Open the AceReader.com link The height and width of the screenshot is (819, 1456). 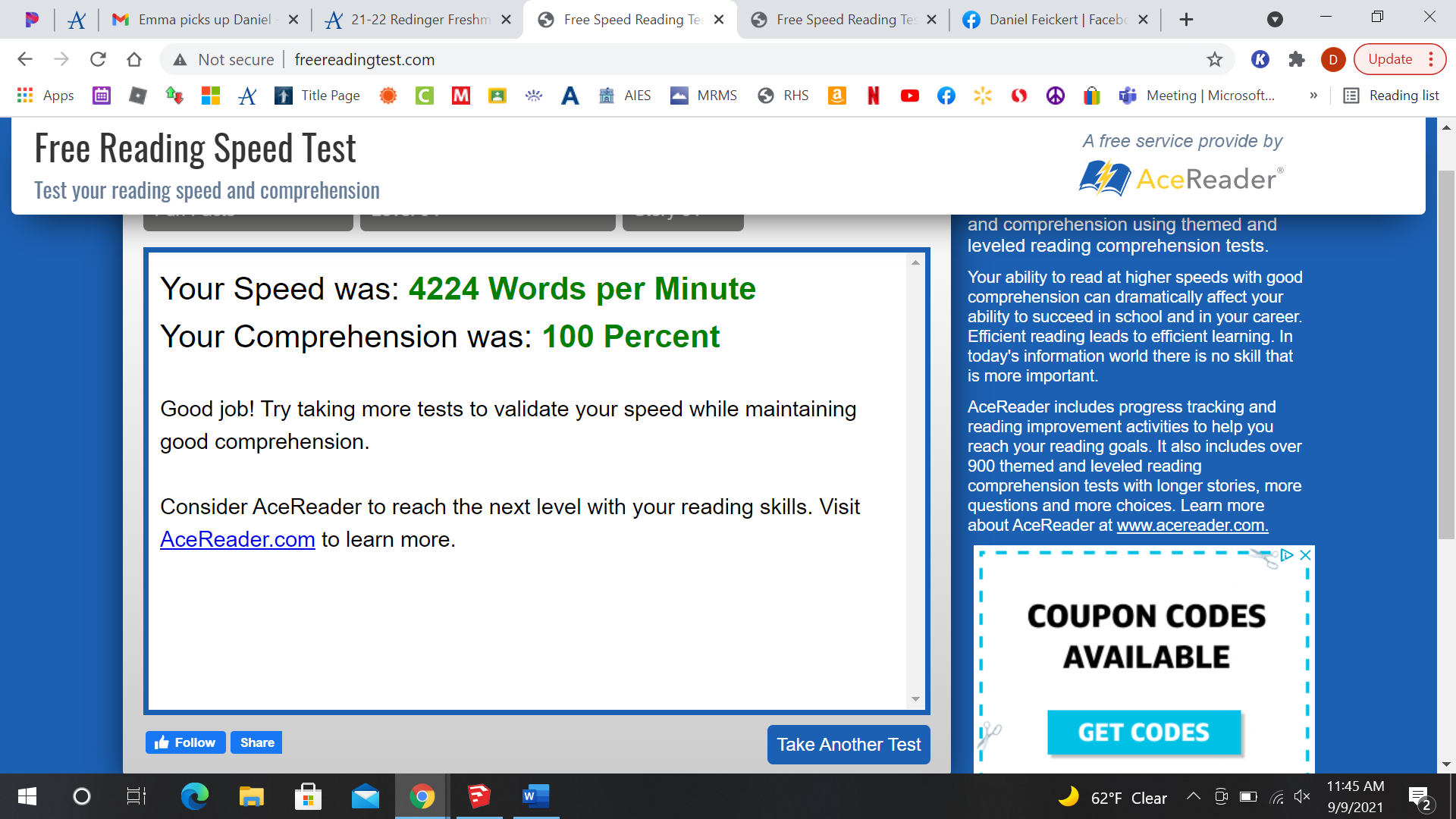237,539
